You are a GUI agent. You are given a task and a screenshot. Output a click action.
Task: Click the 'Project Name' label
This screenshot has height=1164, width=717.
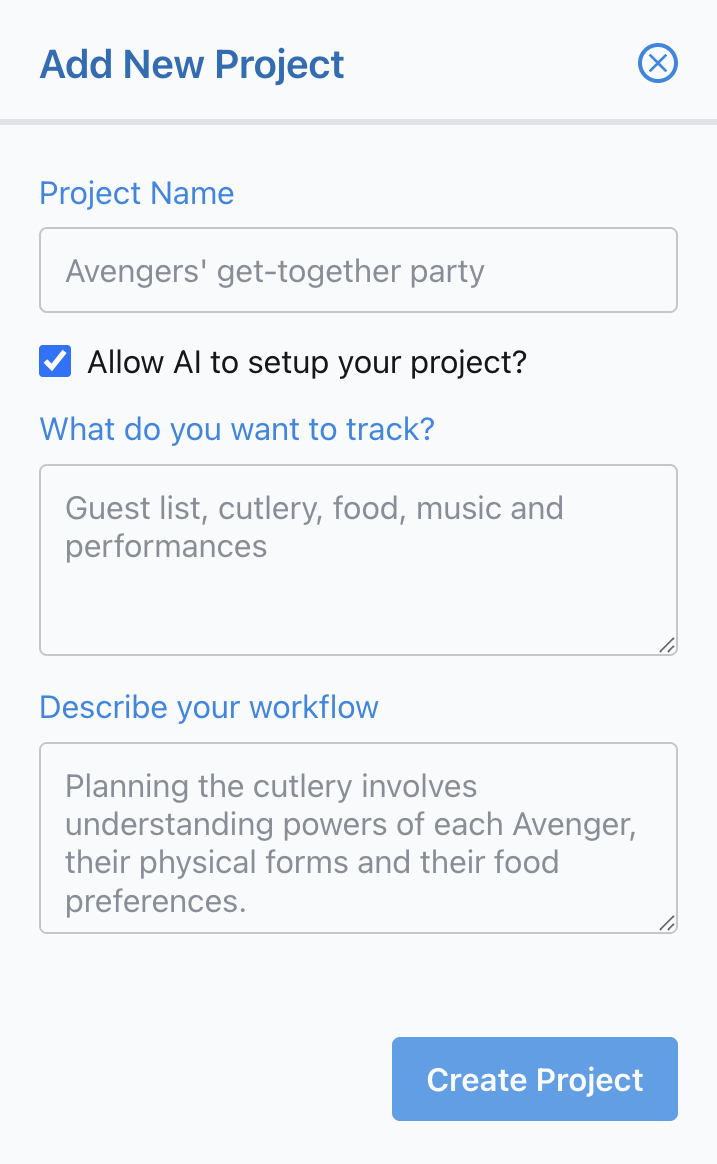click(x=136, y=193)
